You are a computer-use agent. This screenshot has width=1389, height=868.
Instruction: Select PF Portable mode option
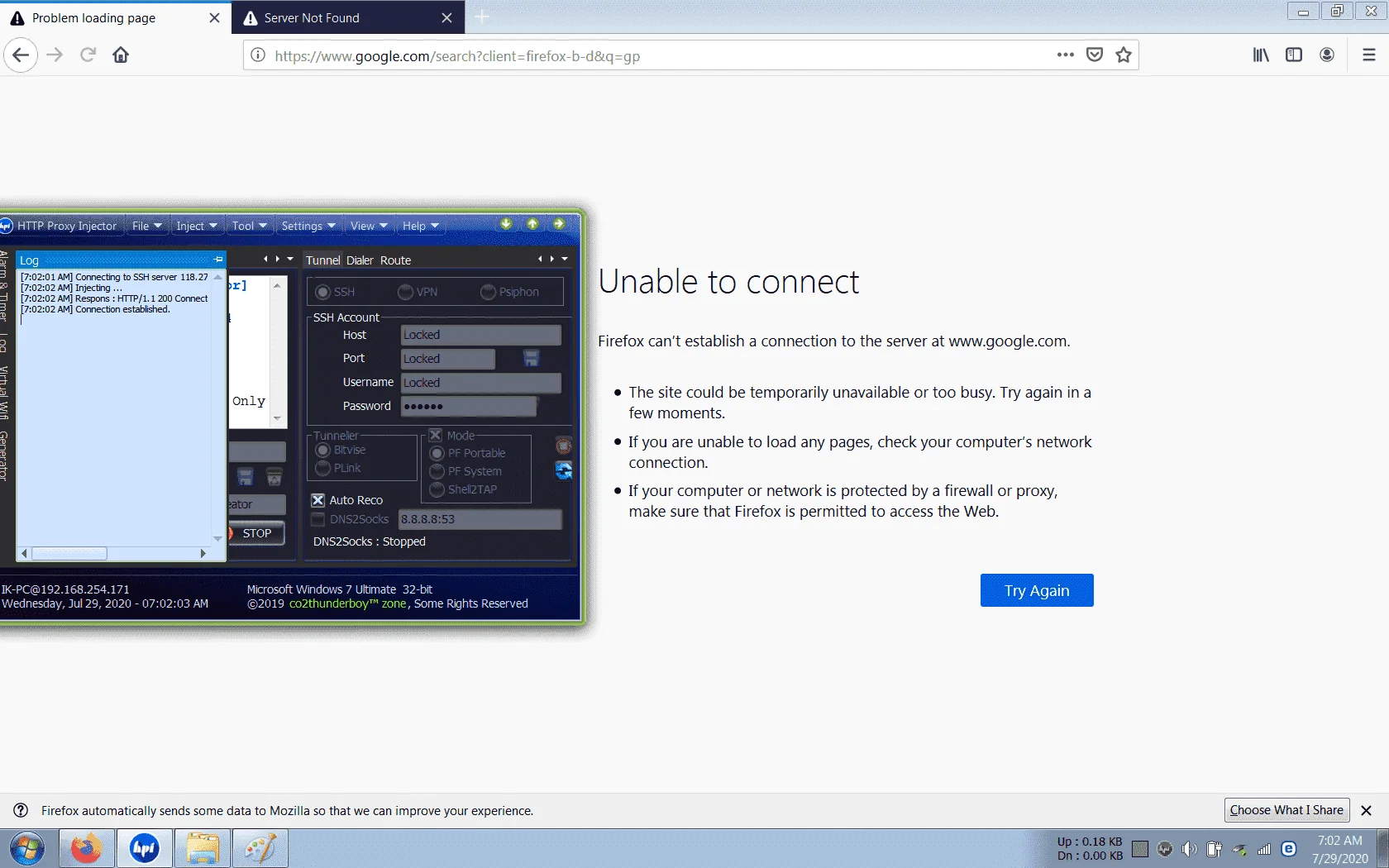click(437, 453)
